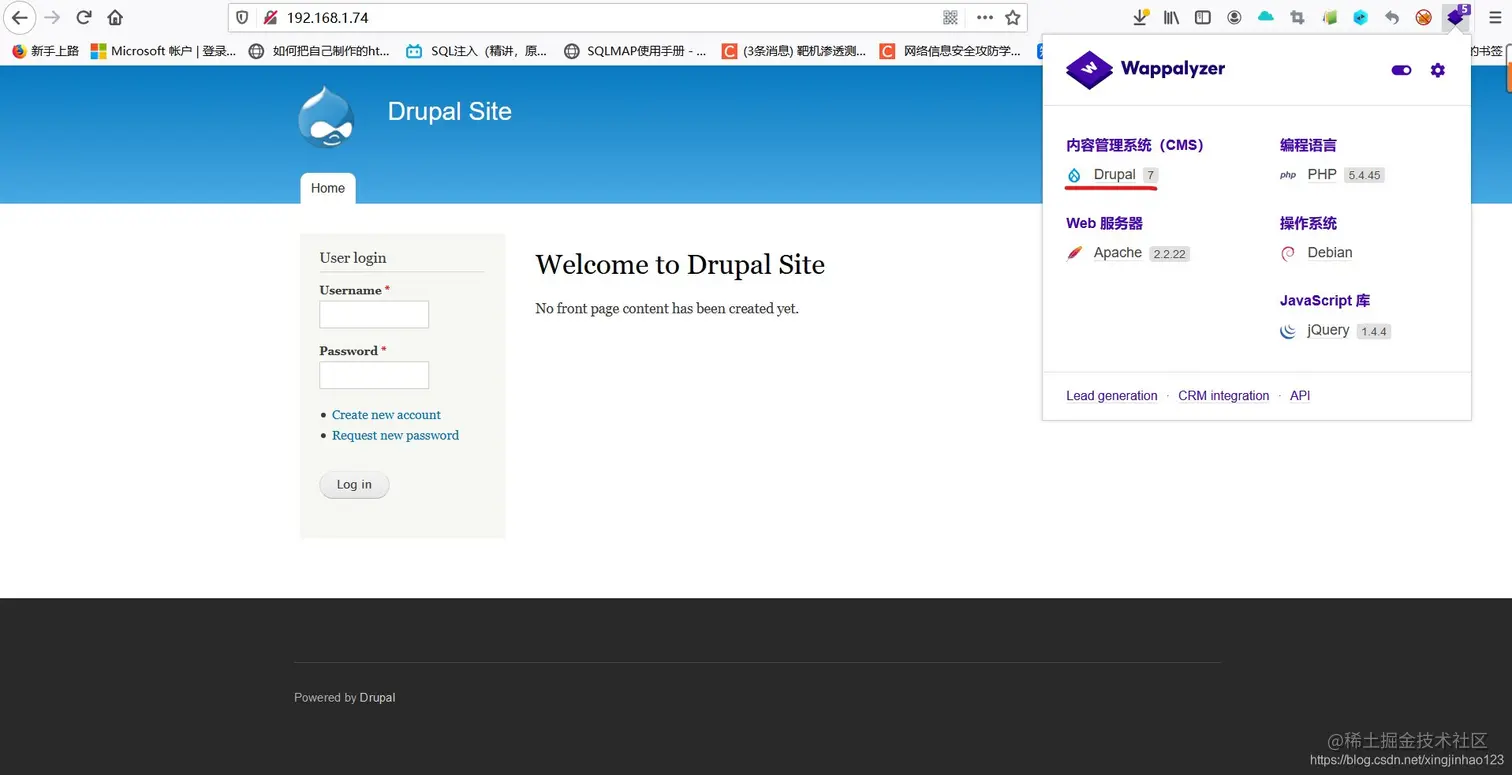Click the crossed-out fox proxy extension icon
The width and height of the screenshot is (1512, 775).
click(1423, 17)
